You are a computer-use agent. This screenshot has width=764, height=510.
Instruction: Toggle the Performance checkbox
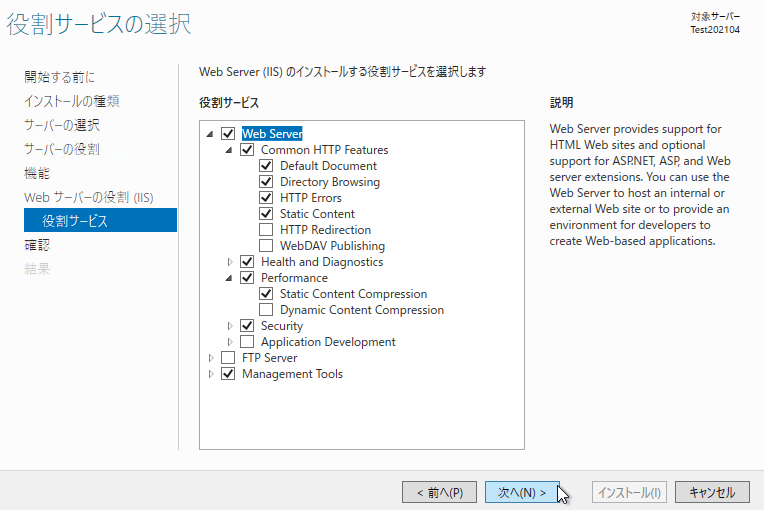tap(247, 278)
